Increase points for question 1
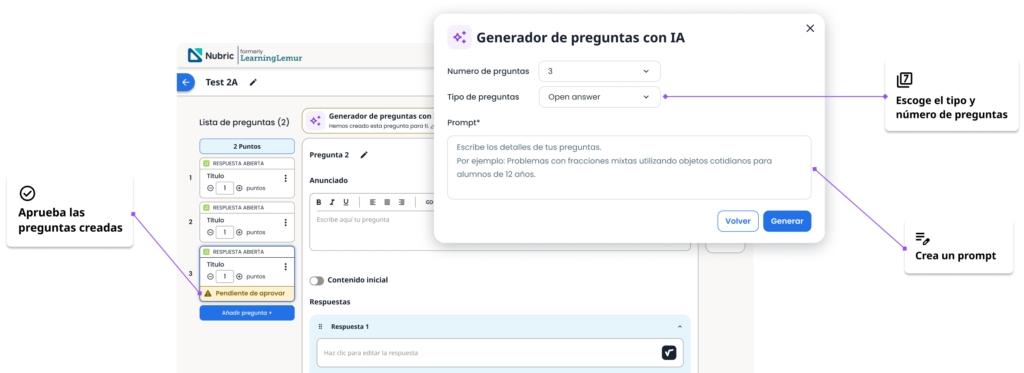Viewport: 1024px width, 373px height. point(239,188)
